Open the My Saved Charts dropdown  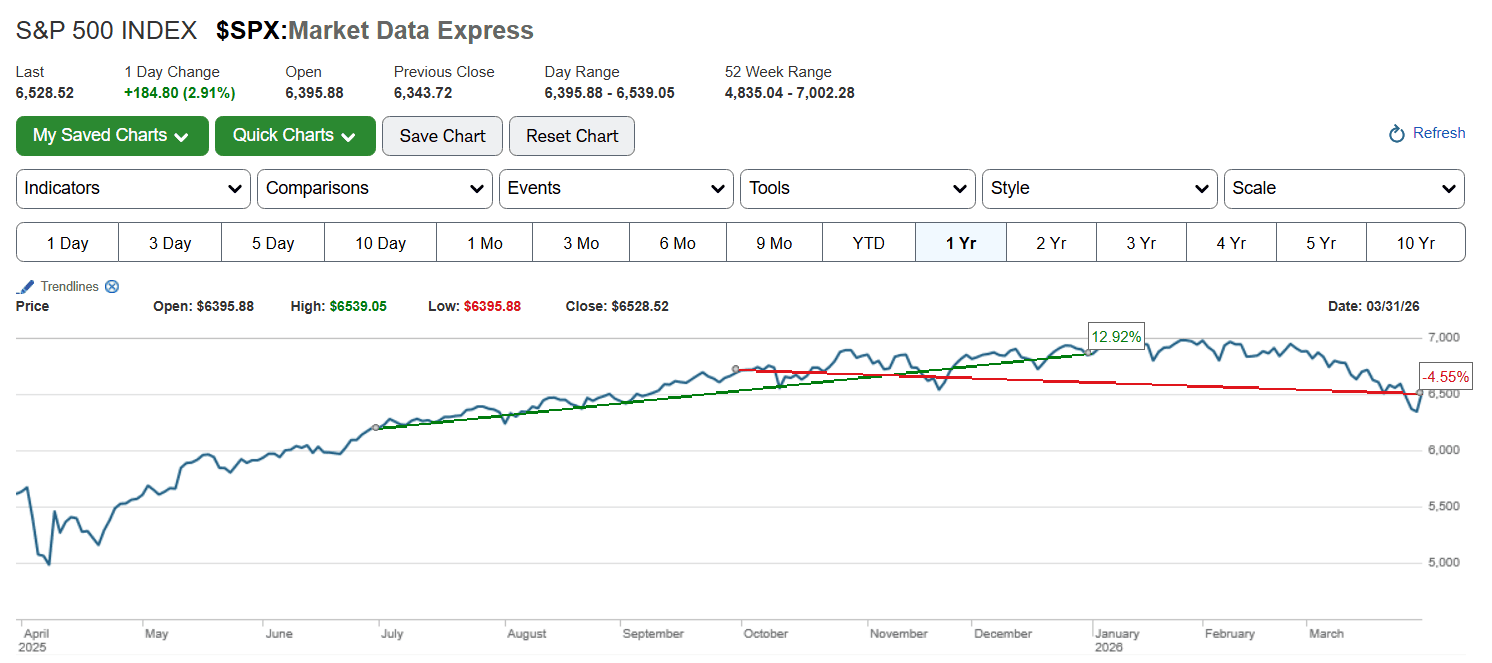pos(112,136)
